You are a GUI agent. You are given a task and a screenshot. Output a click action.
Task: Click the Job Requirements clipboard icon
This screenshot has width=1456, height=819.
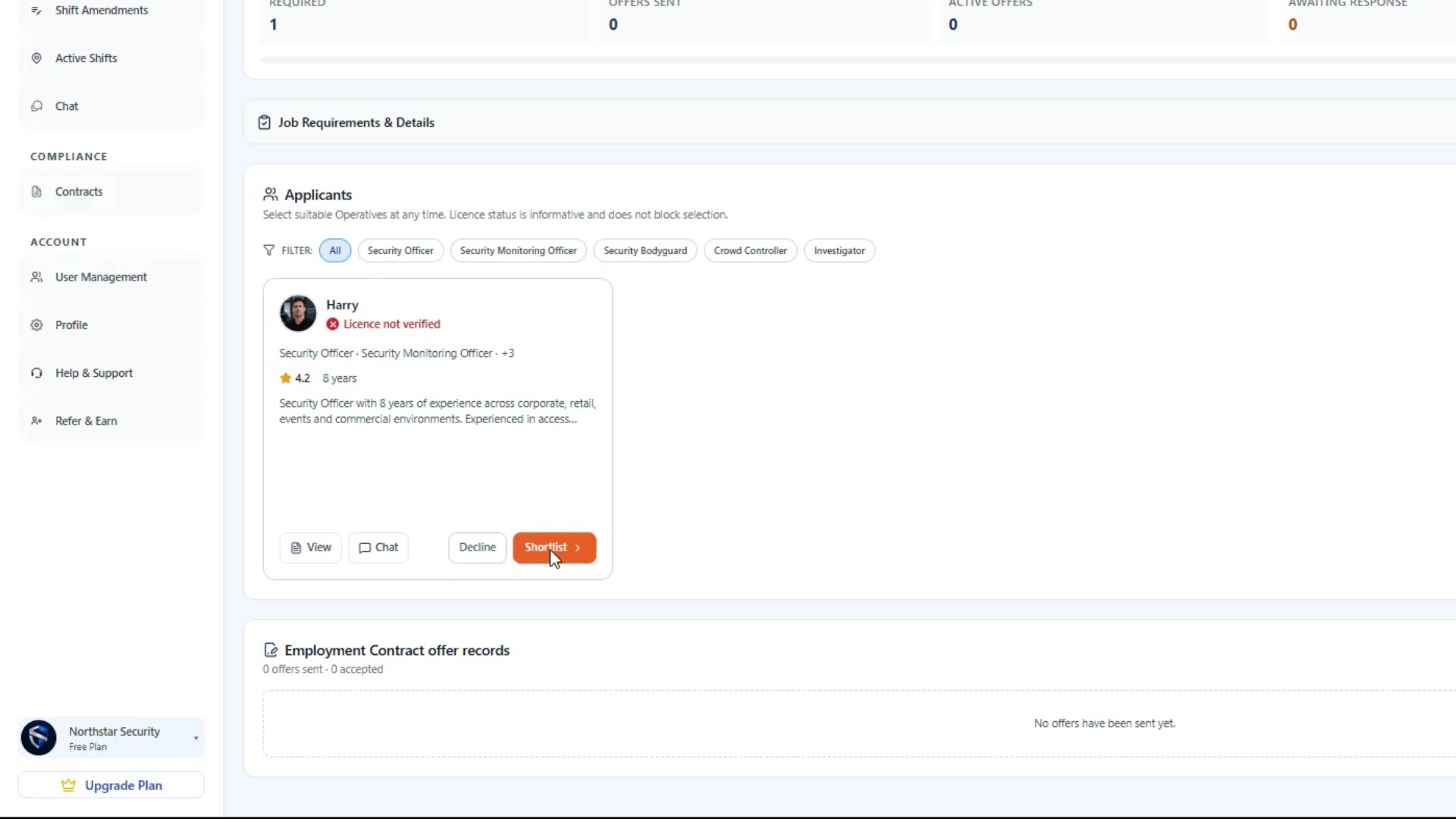pyautogui.click(x=264, y=123)
